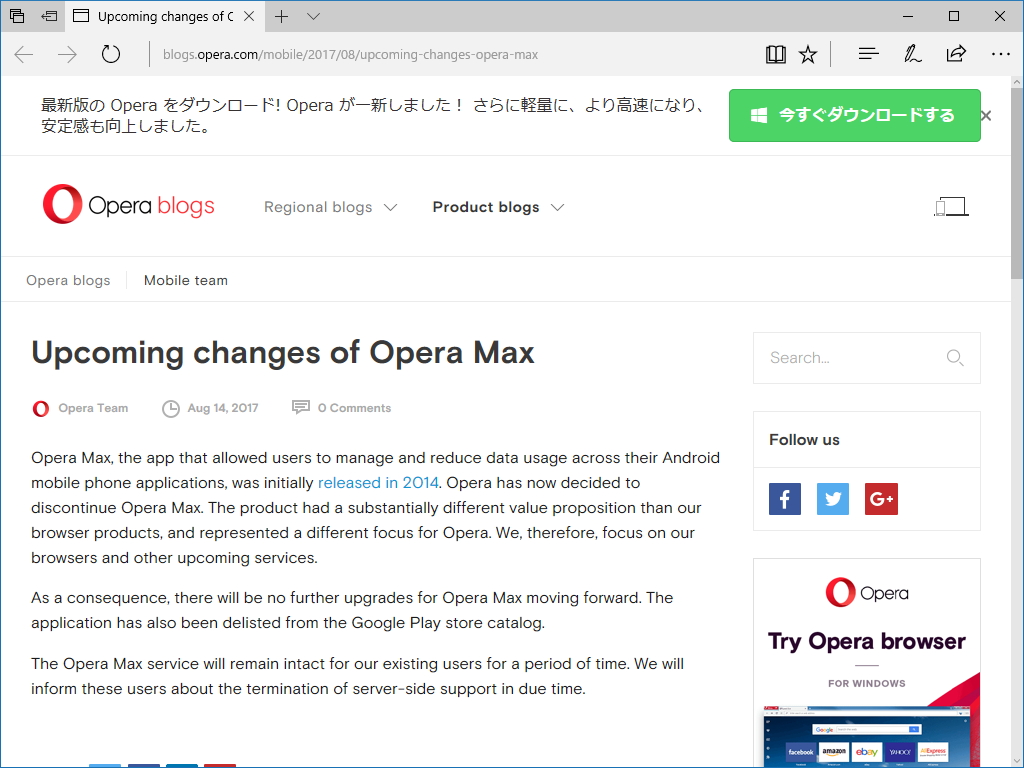Expand the Product blogs menu

click(x=498, y=207)
